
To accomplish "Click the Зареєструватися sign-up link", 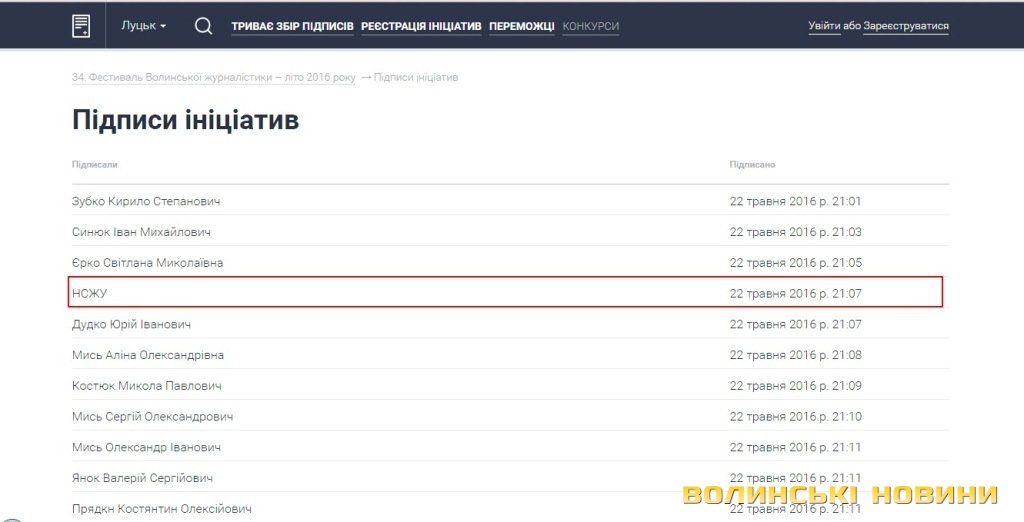I will pos(907,27).
